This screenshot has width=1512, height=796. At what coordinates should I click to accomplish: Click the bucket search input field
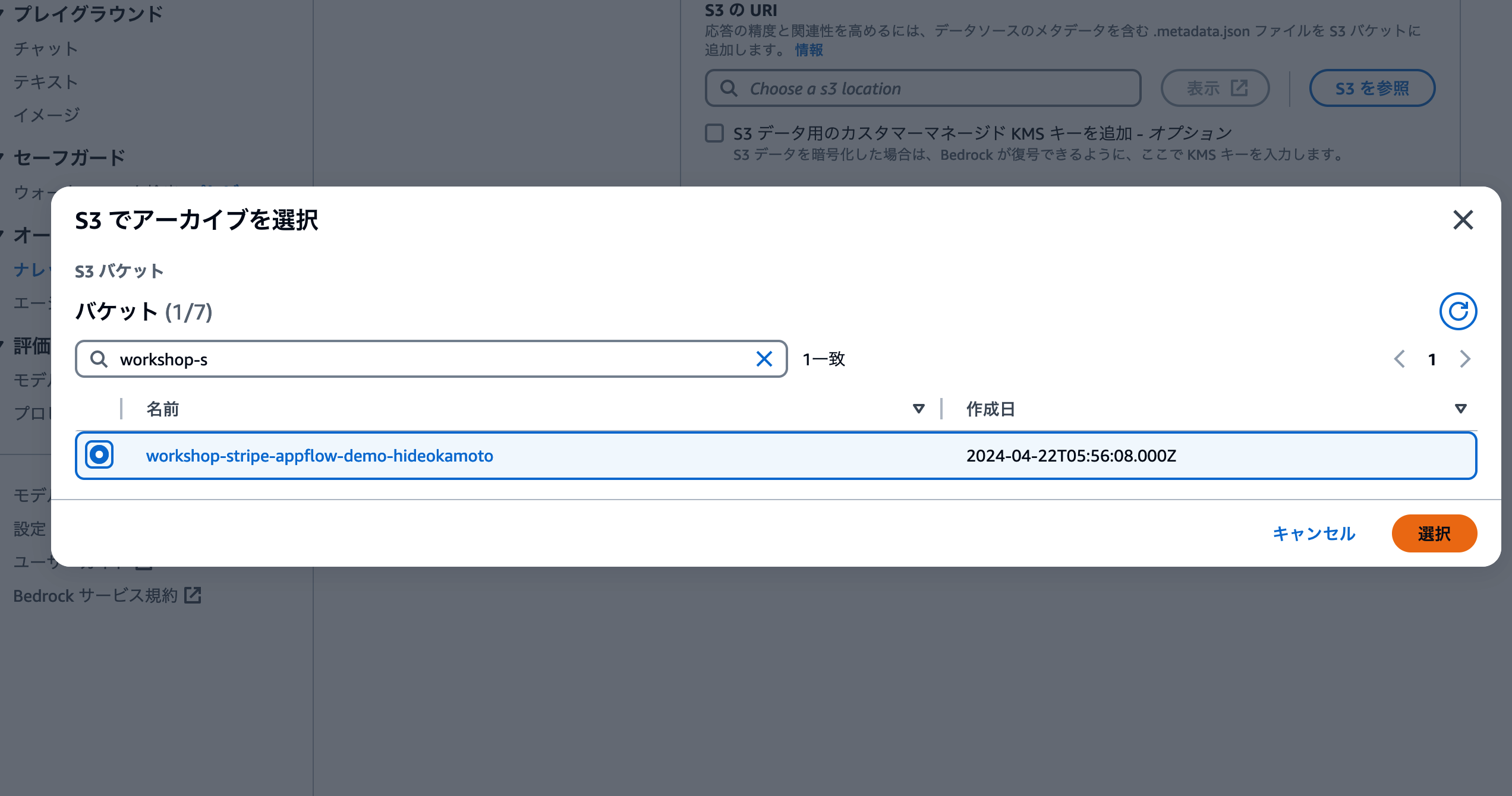416,359
